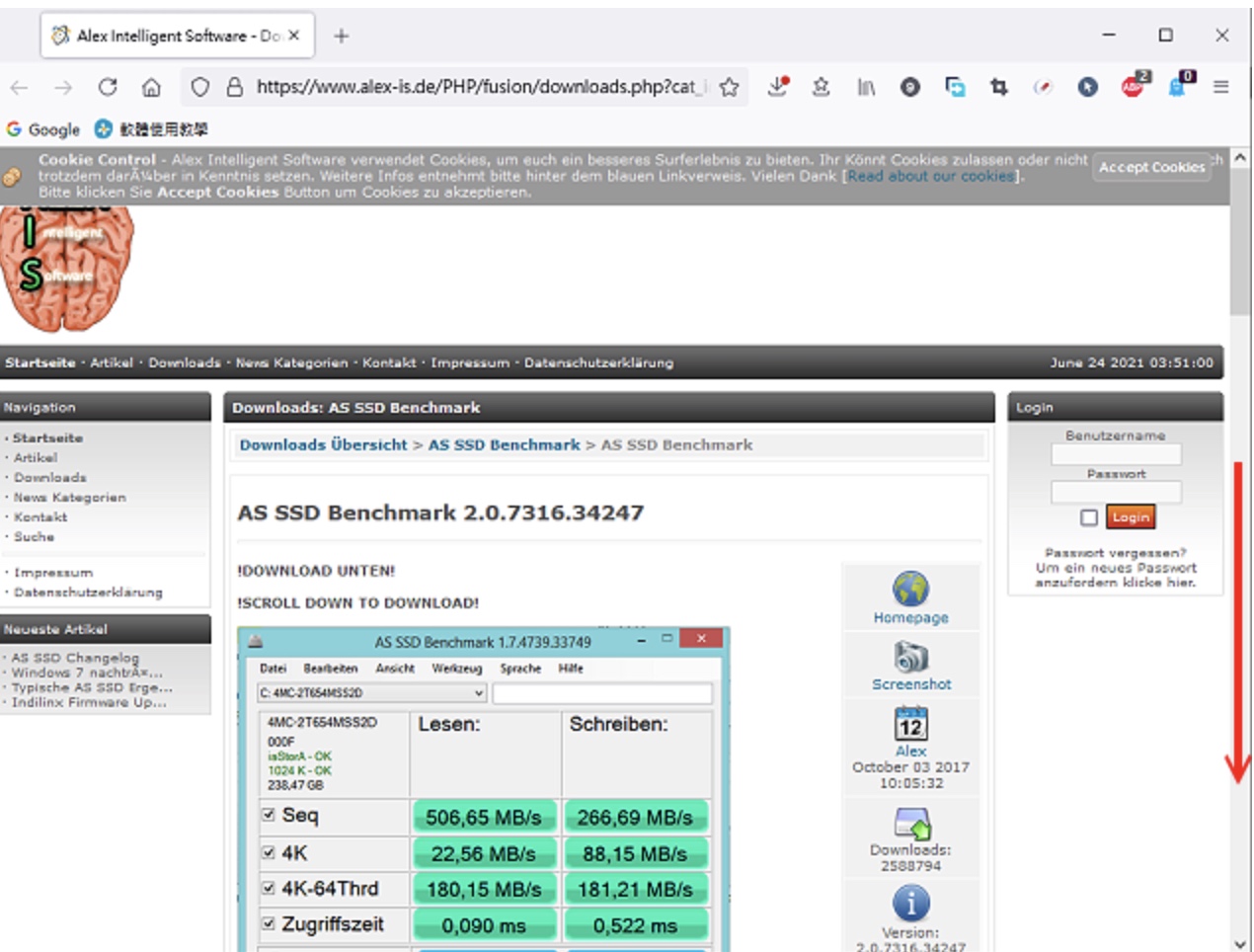The image size is (1254, 952).
Task: Open a new browser tab
Action: [x=341, y=36]
